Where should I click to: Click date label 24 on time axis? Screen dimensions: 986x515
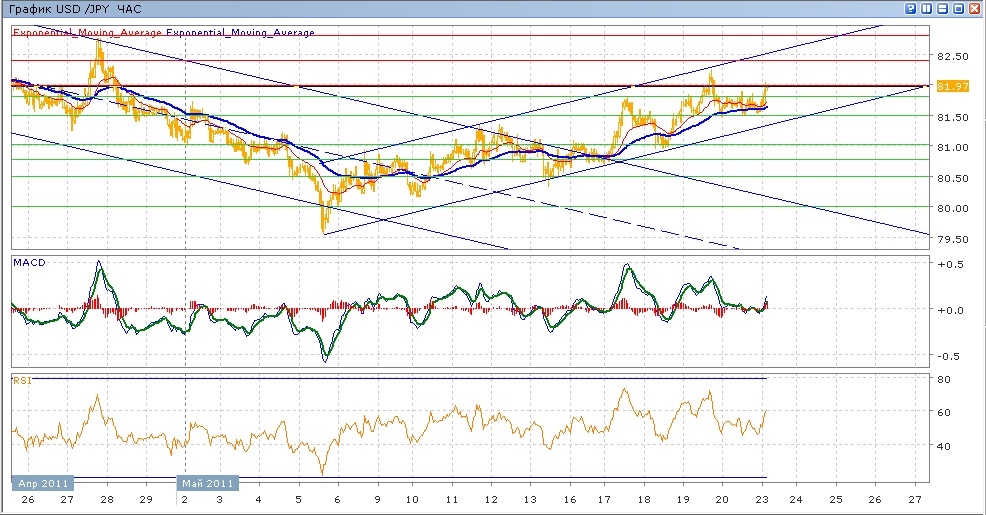796,499
